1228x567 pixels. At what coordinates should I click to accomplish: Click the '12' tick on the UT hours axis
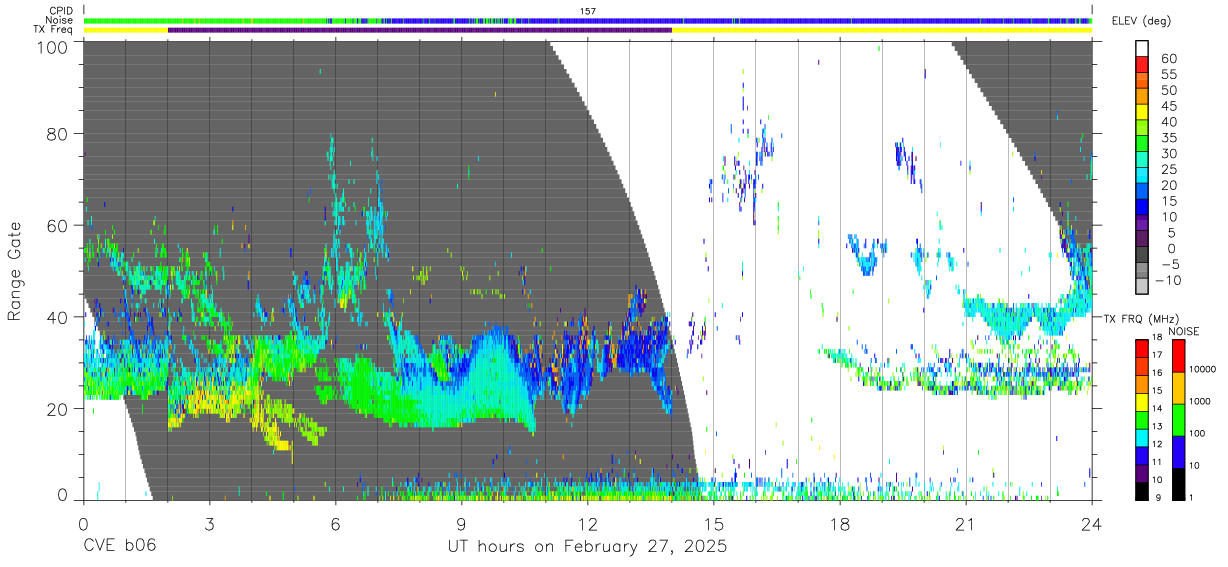point(587,524)
